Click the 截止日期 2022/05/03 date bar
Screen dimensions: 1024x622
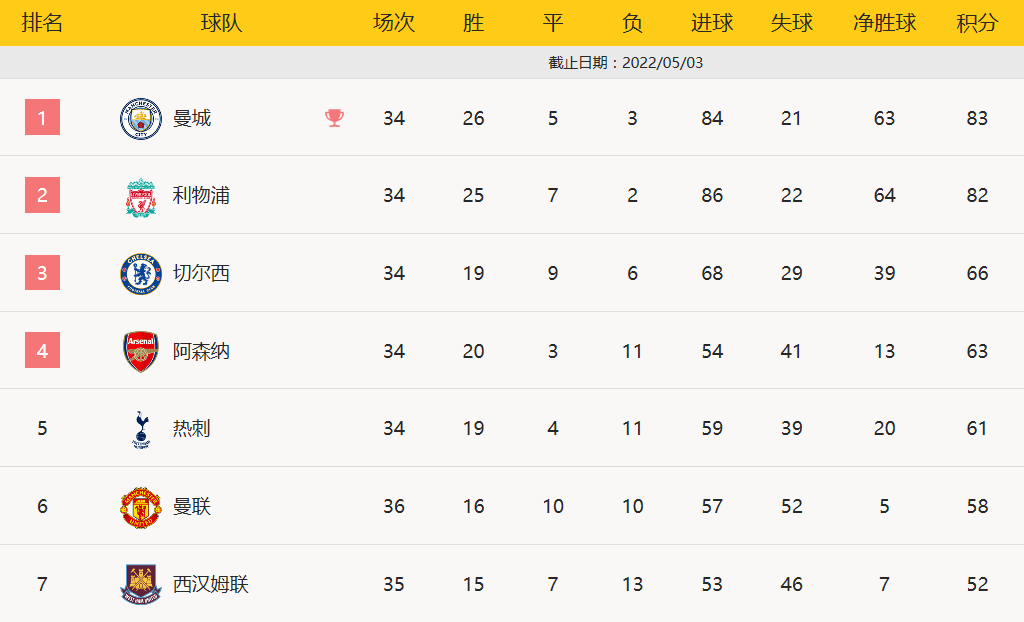[626, 62]
